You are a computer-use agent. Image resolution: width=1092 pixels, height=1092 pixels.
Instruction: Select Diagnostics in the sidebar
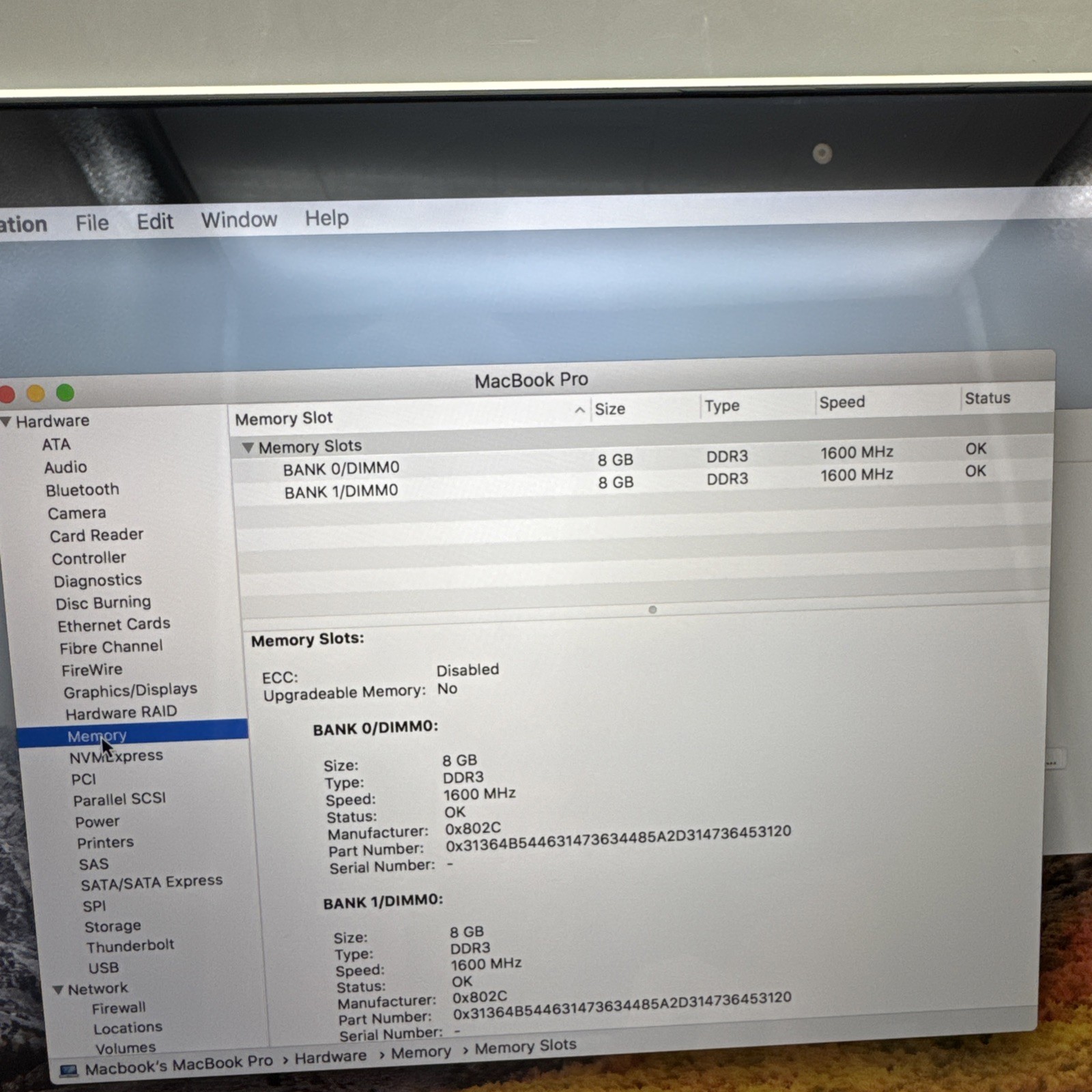(98, 581)
